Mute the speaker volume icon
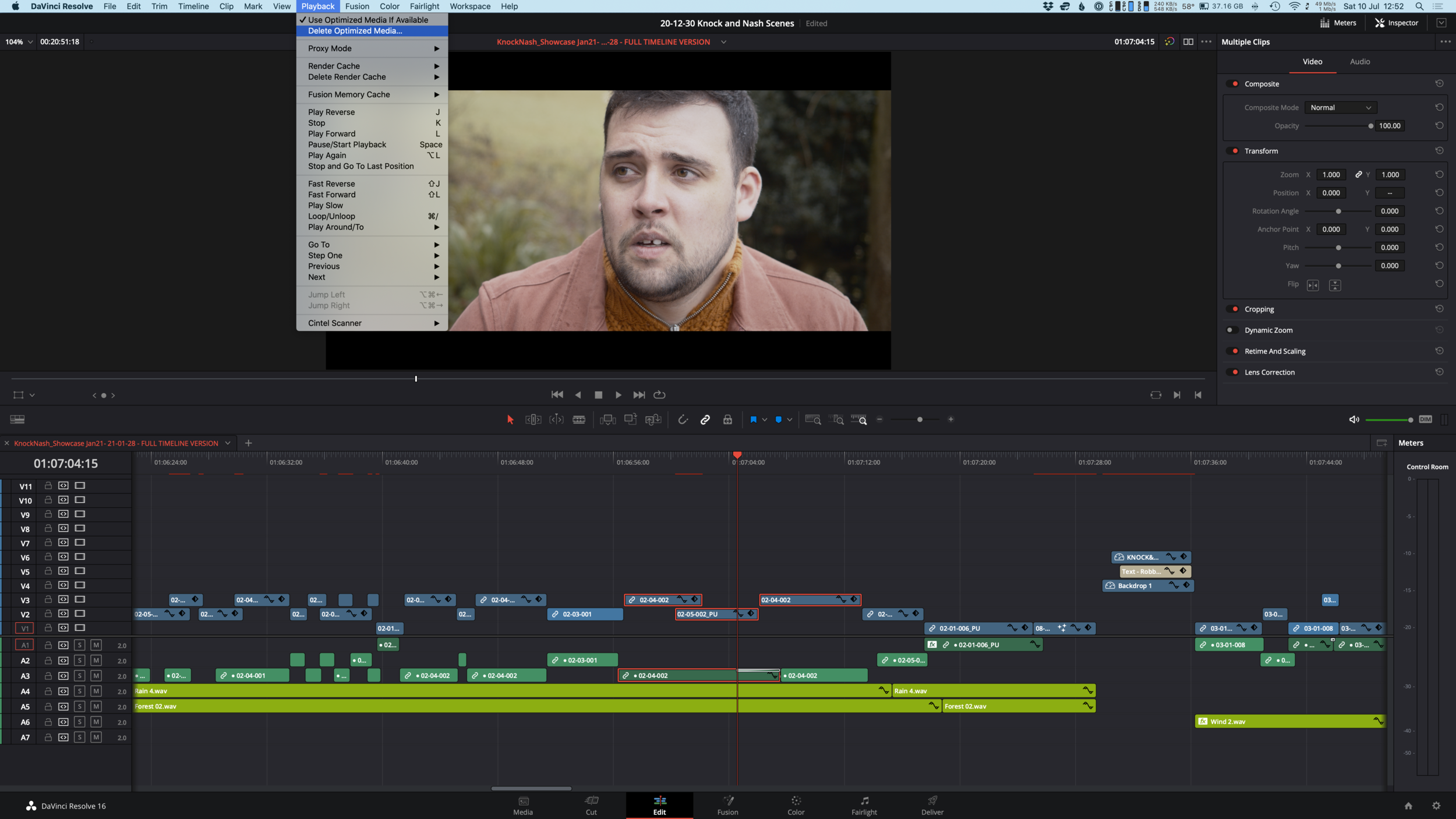This screenshot has width=1456, height=819. click(x=1354, y=419)
